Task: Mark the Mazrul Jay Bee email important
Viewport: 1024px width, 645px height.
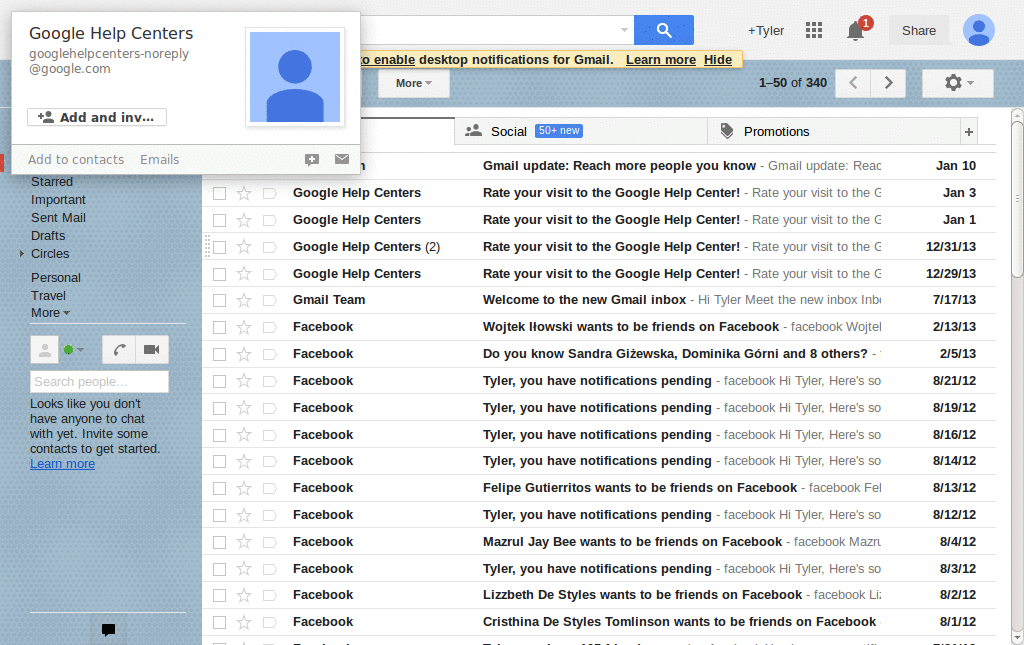Action: click(x=269, y=542)
